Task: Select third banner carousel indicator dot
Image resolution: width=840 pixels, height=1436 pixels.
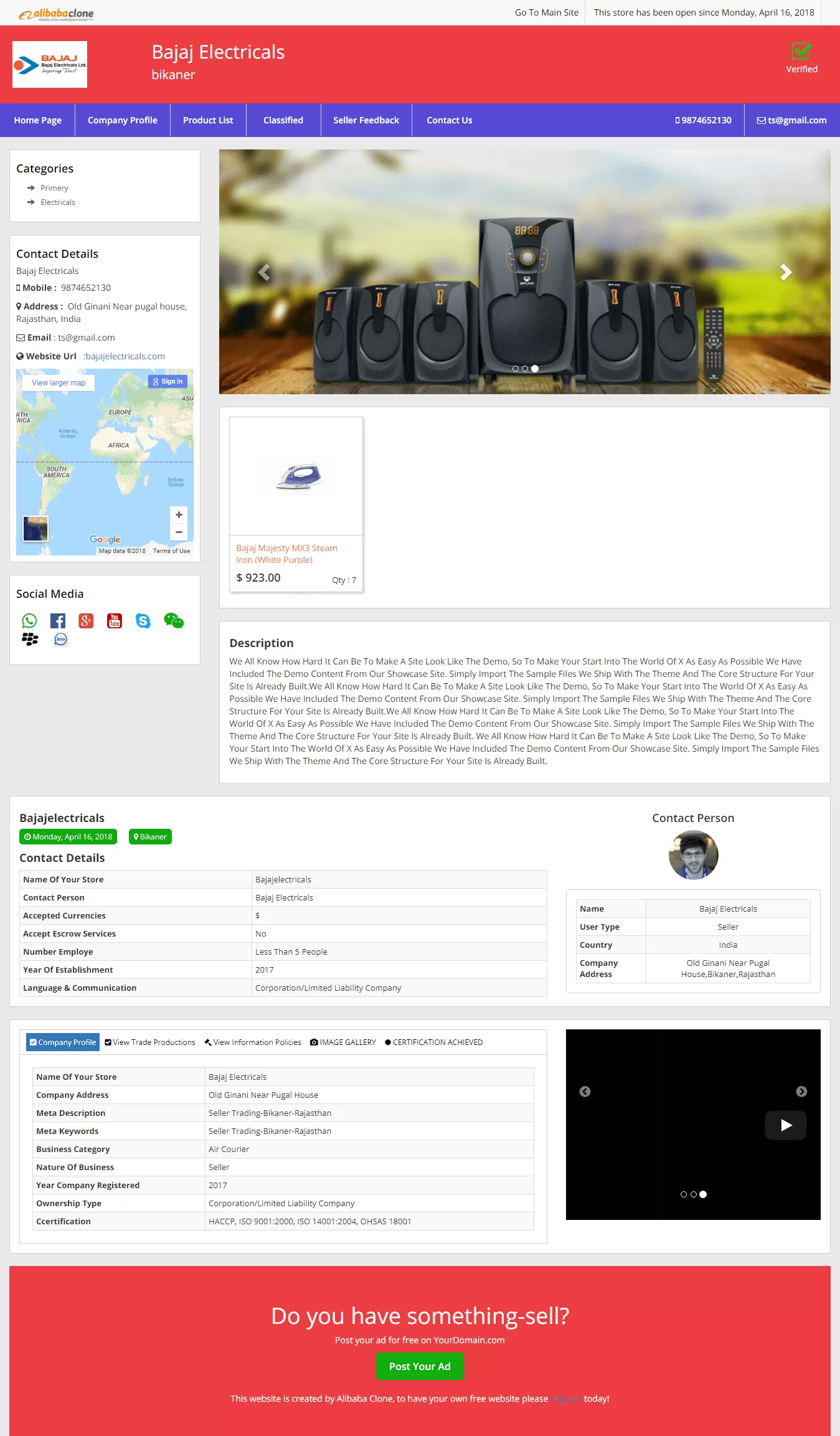Action: point(535,369)
